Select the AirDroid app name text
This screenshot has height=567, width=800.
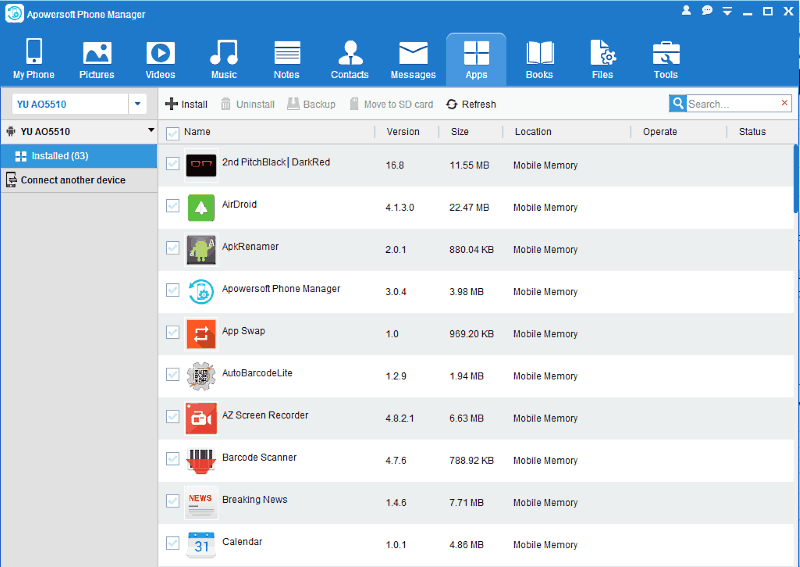(x=239, y=205)
